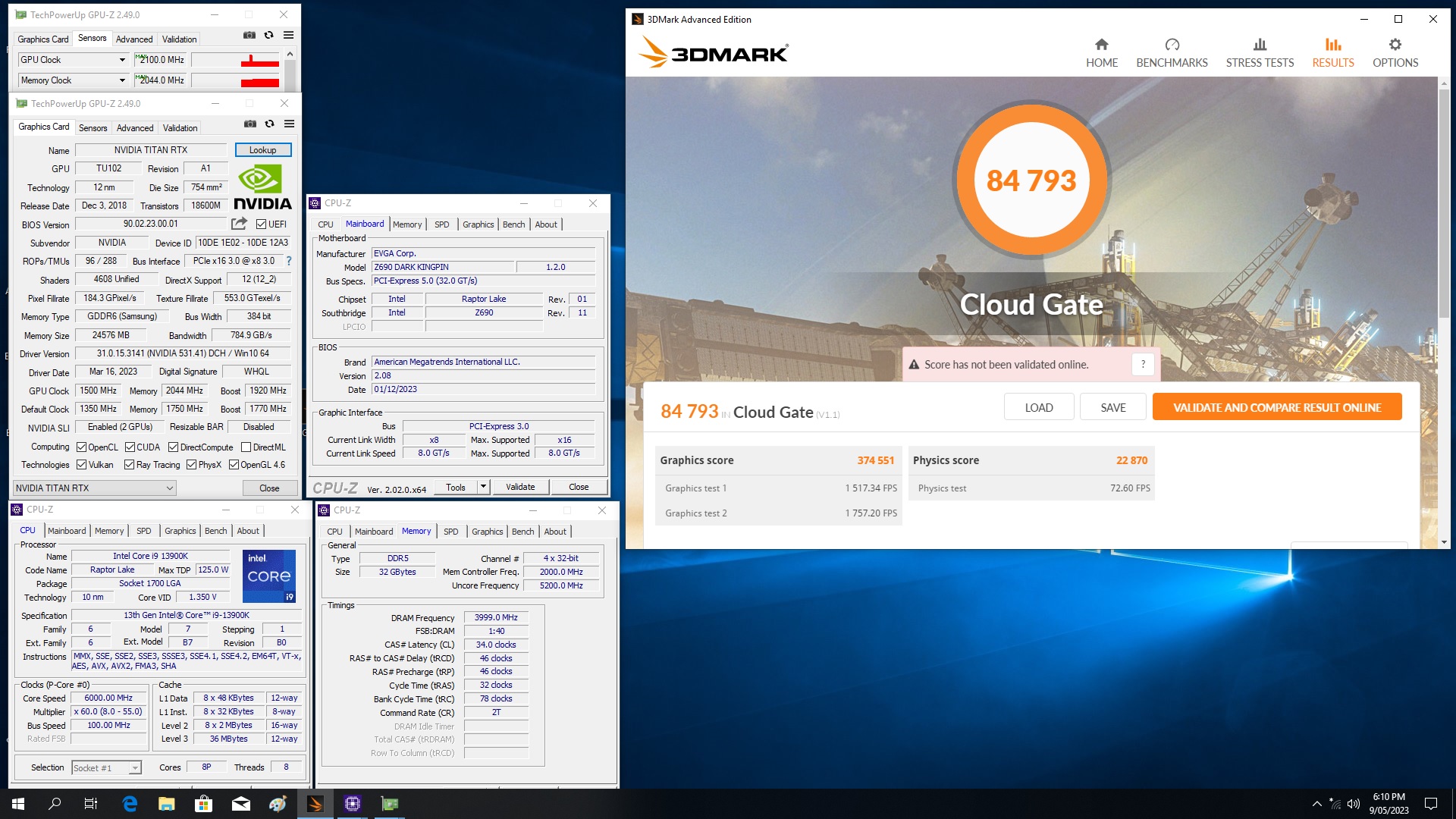Toggle the PhysX checkbox
The width and height of the screenshot is (1456, 819).
coord(191,465)
